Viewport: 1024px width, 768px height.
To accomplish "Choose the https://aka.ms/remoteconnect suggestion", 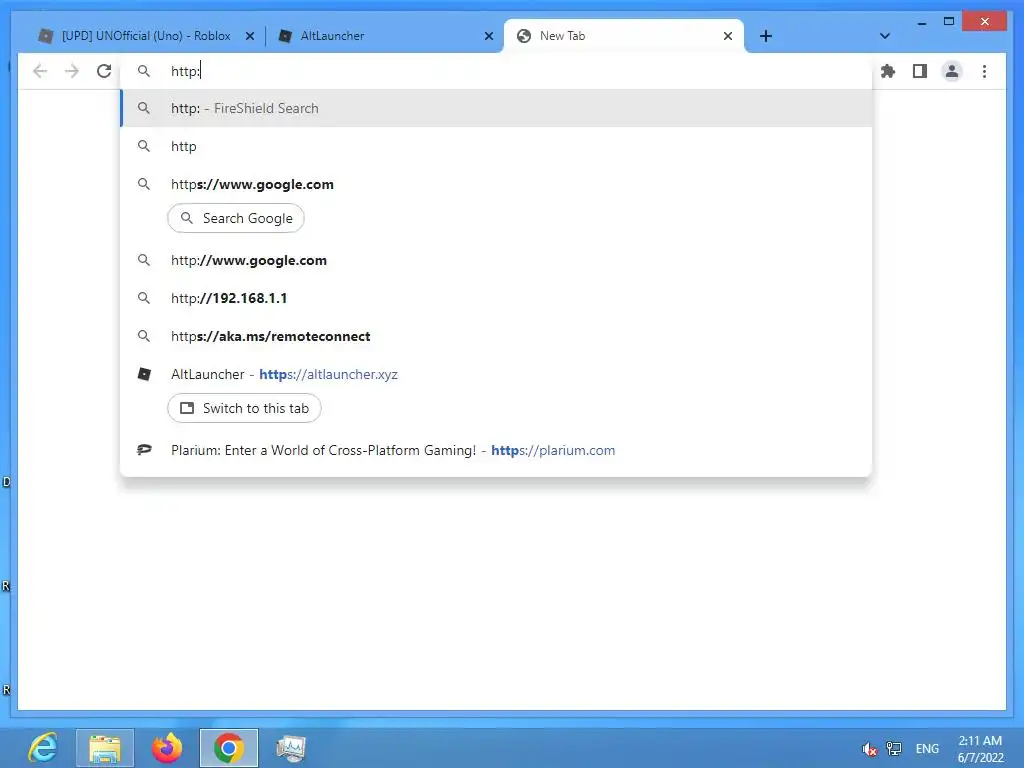I will [496, 336].
